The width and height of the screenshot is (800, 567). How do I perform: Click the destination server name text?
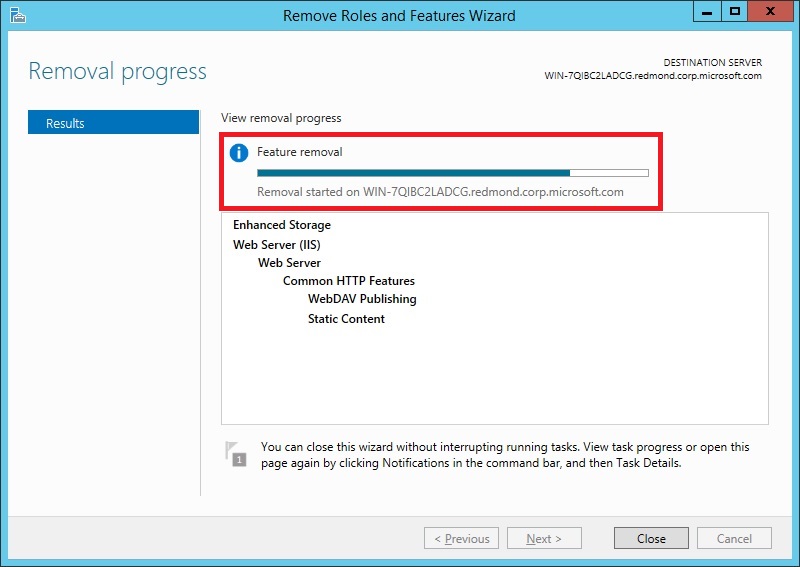653,76
